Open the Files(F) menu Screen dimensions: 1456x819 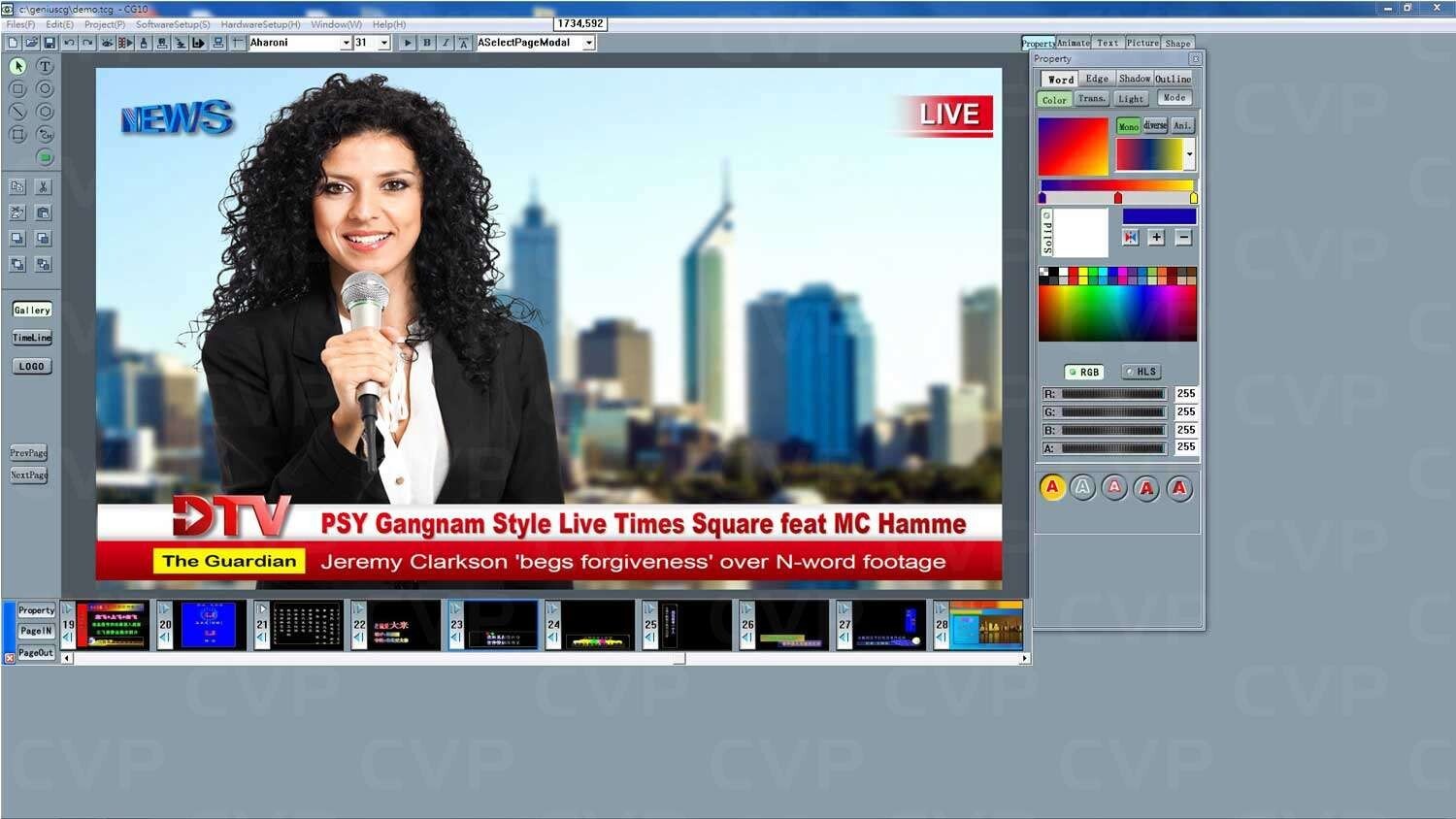click(x=20, y=24)
